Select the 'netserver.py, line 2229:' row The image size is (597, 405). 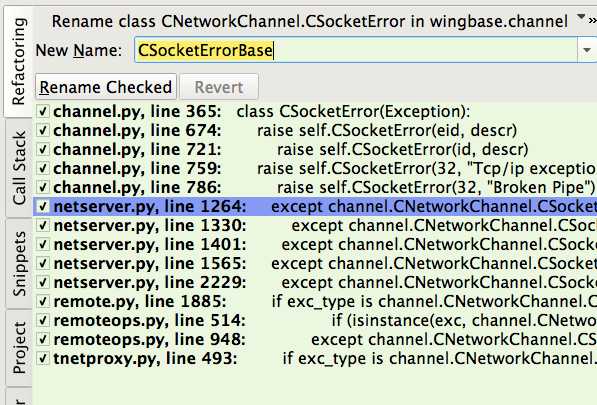tap(315, 282)
